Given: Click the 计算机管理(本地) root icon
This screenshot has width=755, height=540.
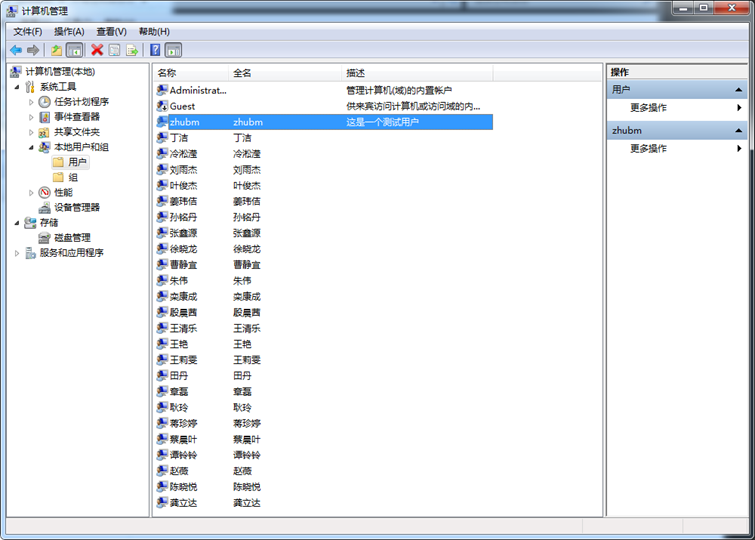Looking at the screenshot, I should [16, 72].
